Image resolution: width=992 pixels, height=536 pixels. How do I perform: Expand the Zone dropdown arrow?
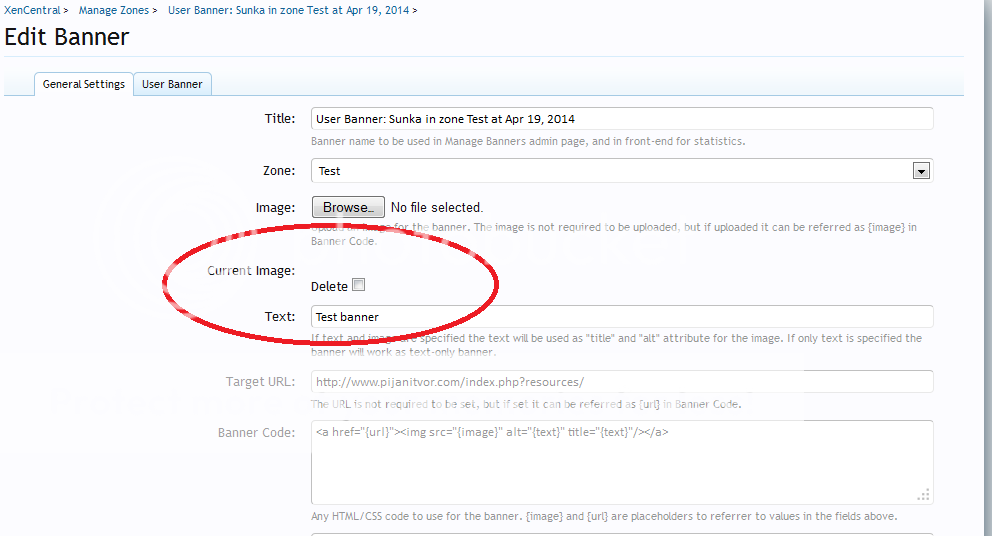click(921, 171)
